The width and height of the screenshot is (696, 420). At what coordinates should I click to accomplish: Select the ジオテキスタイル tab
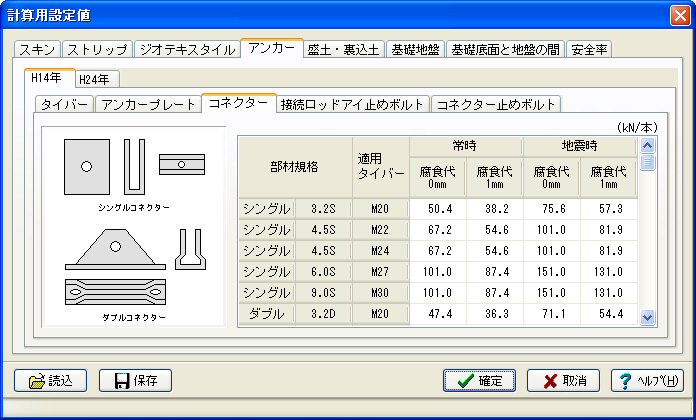pyautogui.click(x=187, y=49)
